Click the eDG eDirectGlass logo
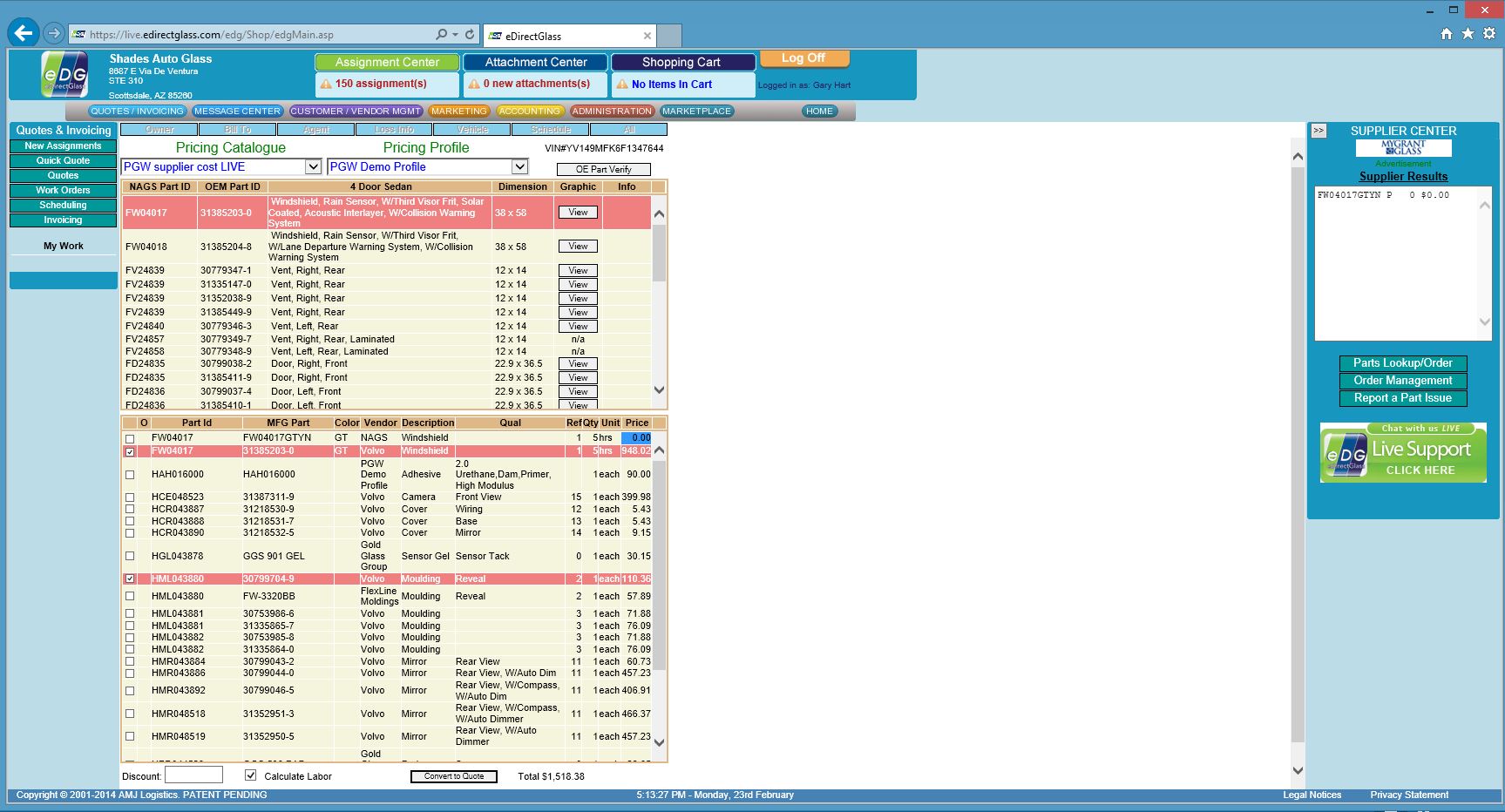The image size is (1505, 812). 64,74
